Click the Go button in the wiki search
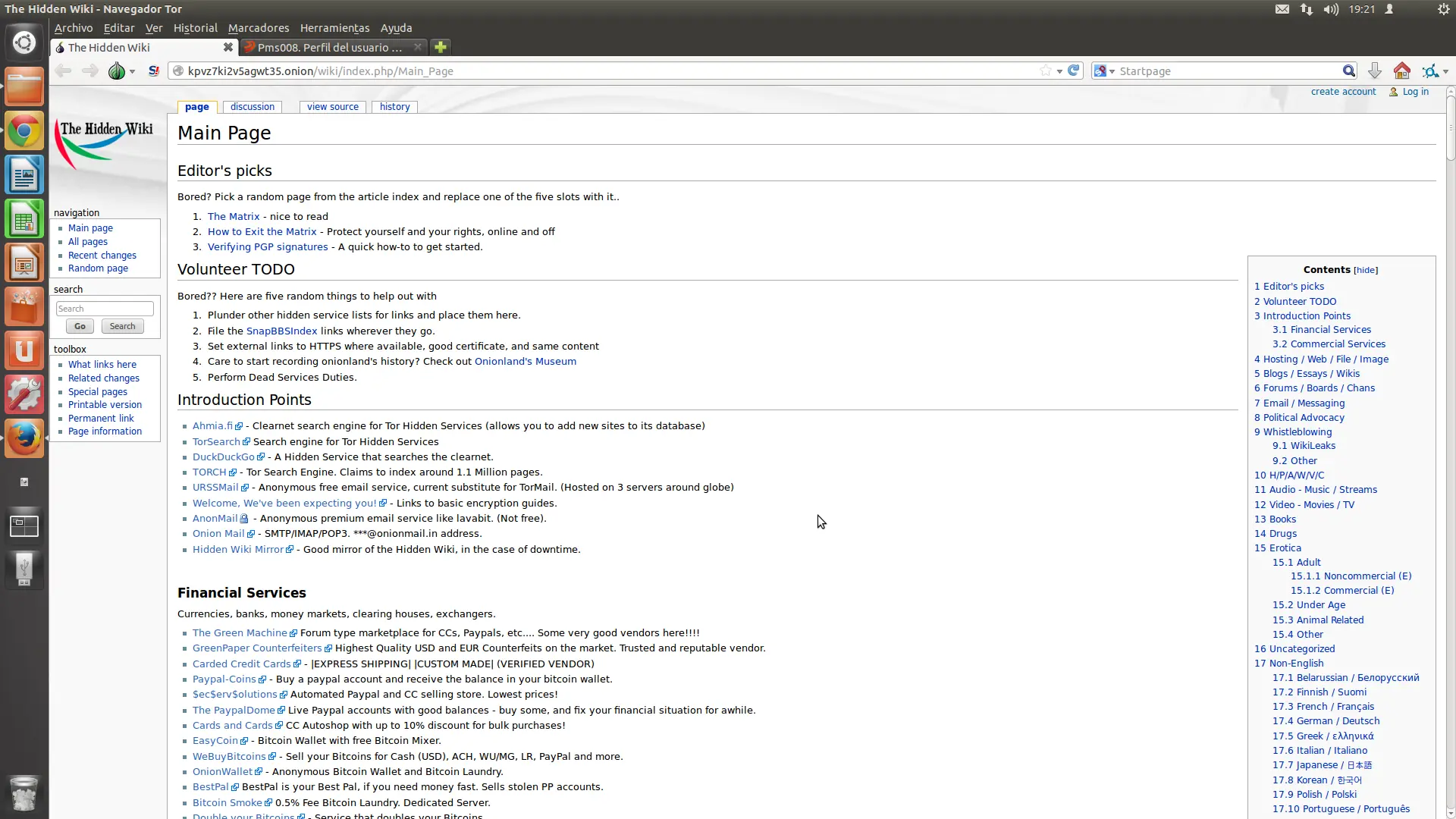 [x=80, y=326]
